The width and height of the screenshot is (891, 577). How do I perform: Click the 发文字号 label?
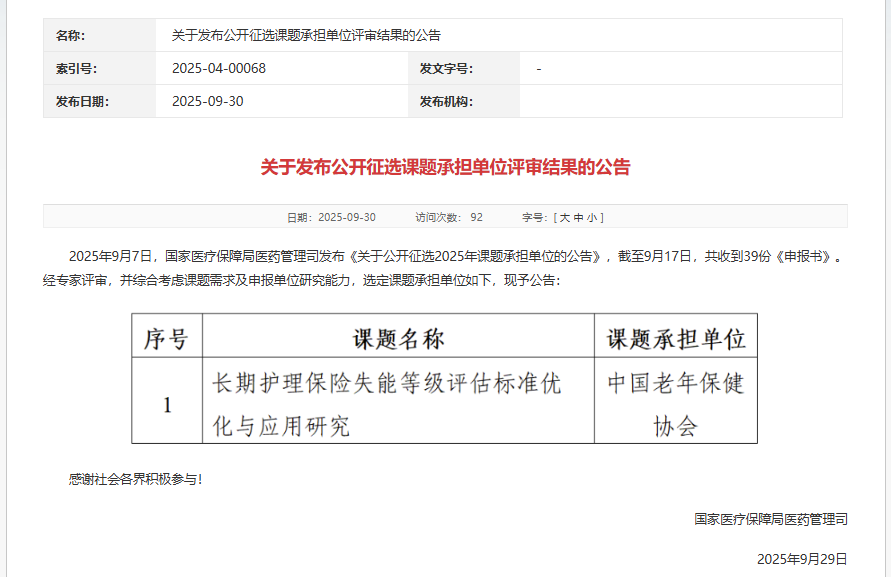[x=446, y=68]
